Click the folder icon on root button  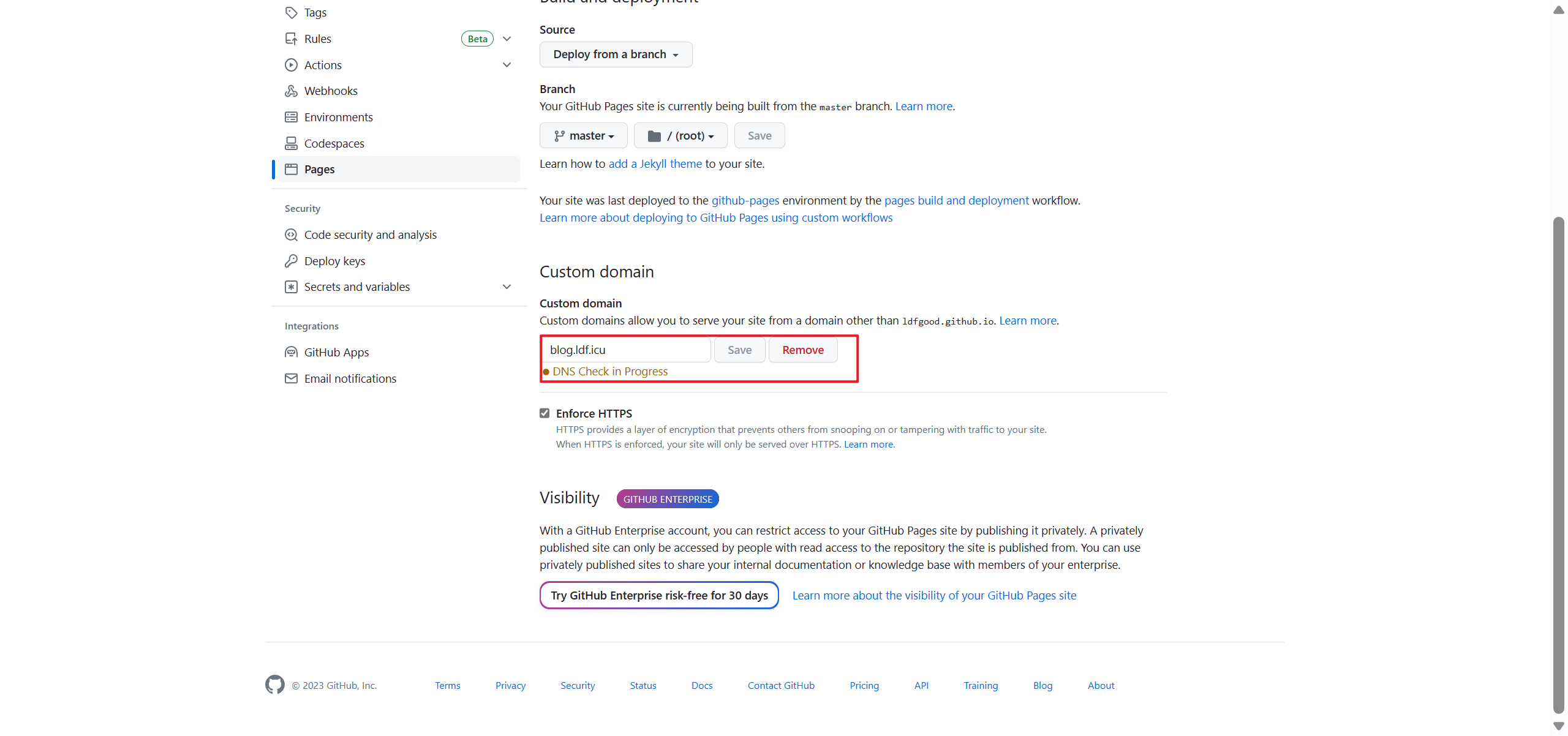tap(654, 136)
